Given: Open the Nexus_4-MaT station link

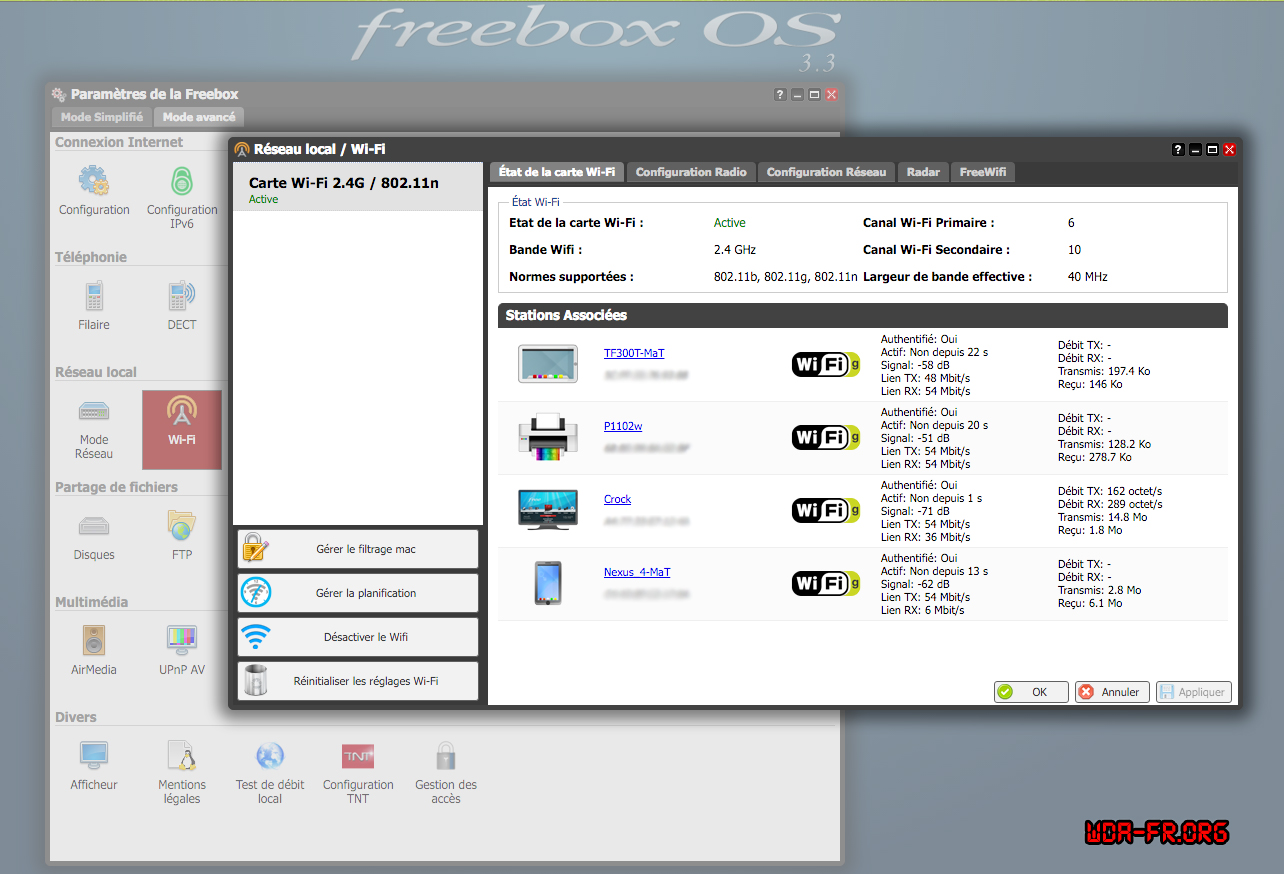Looking at the screenshot, I should coord(637,572).
